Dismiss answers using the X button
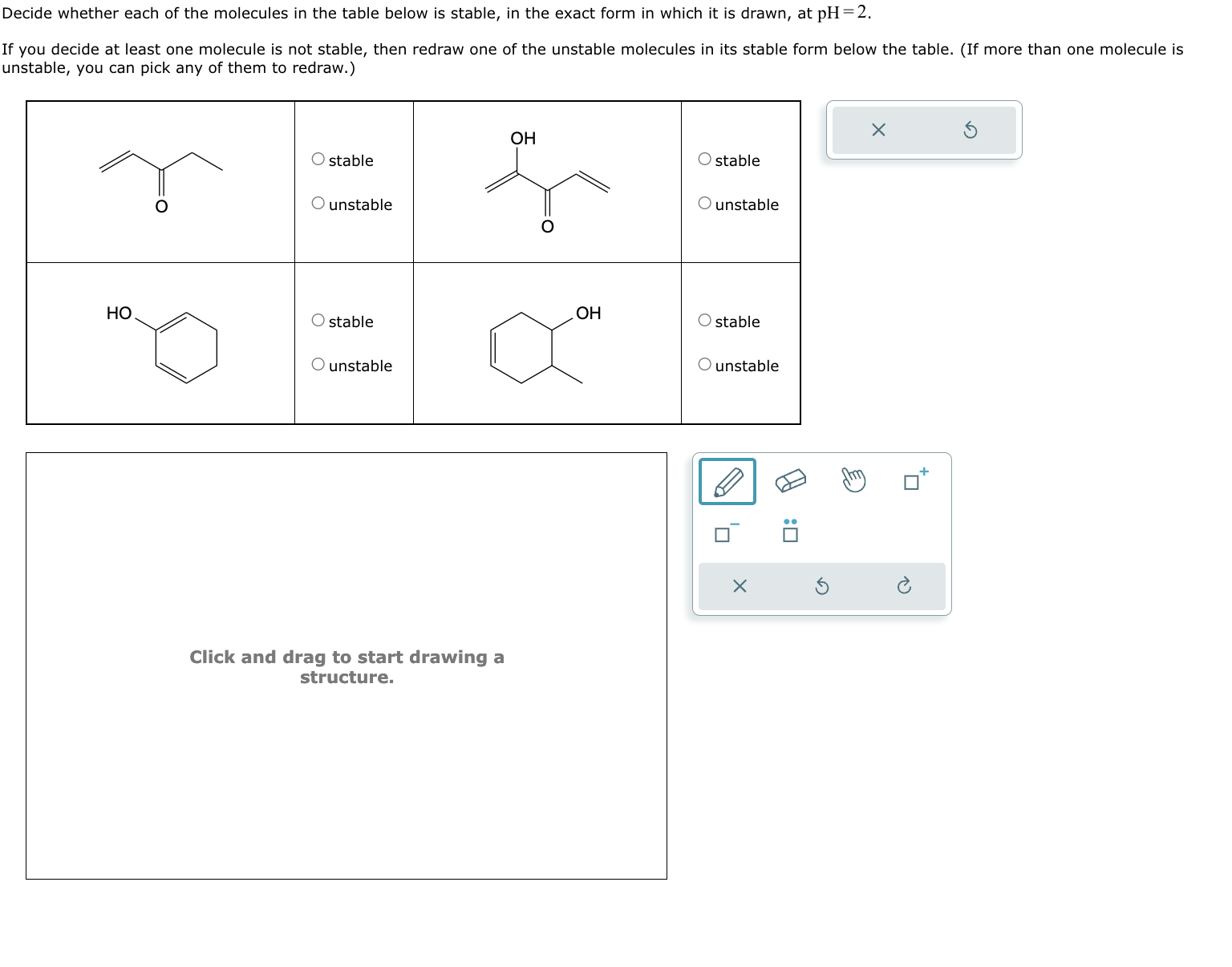This screenshot has height=967, width=1232. point(877,130)
